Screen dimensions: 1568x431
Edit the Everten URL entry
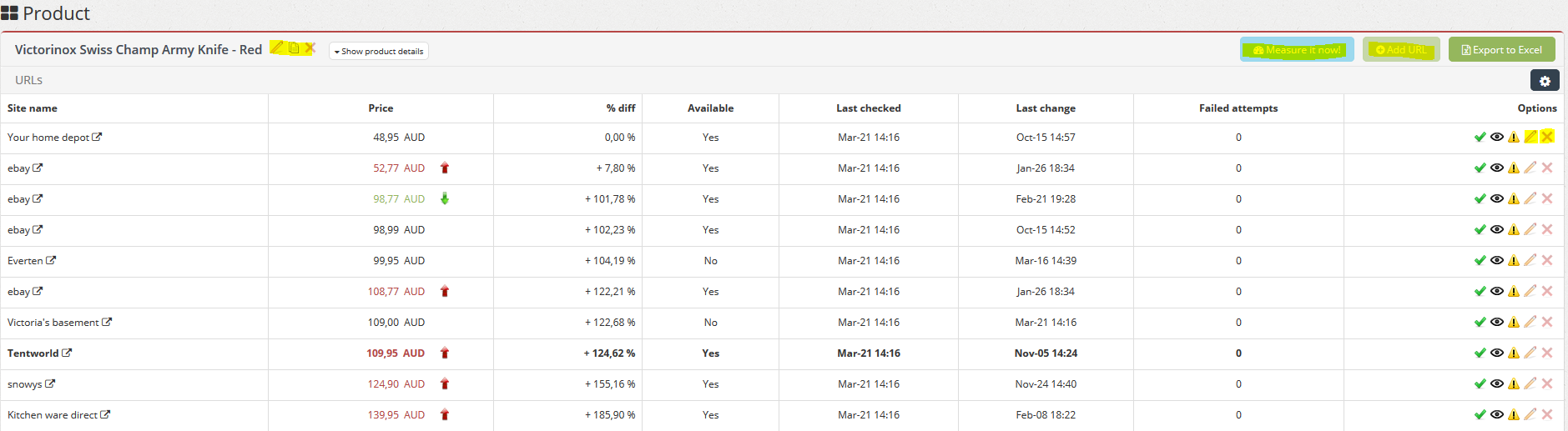pyautogui.click(x=1530, y=260)
